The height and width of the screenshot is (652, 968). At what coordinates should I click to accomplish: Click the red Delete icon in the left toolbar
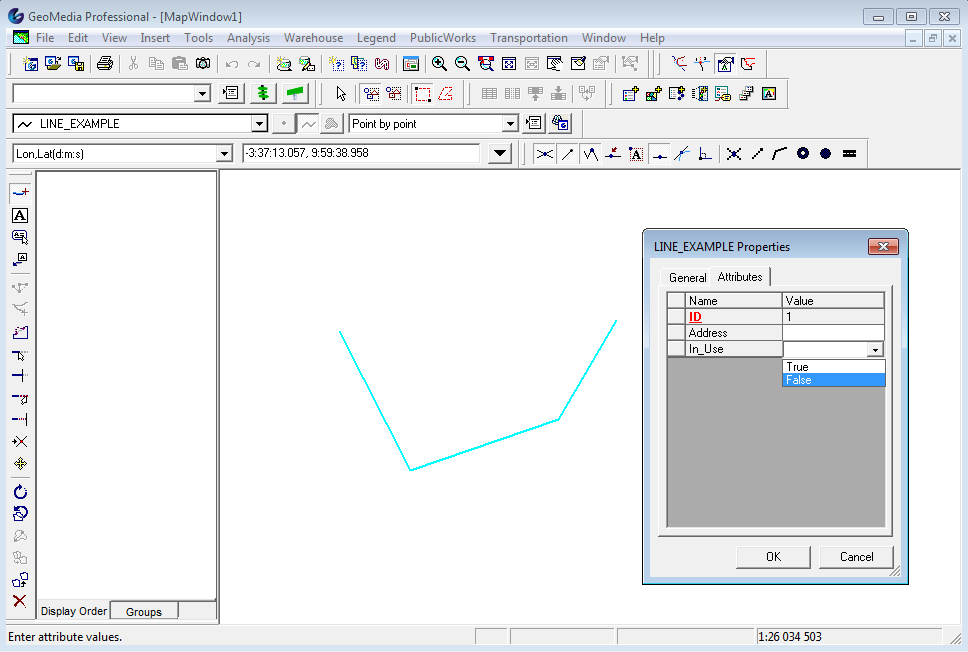[x=19, y=601]
